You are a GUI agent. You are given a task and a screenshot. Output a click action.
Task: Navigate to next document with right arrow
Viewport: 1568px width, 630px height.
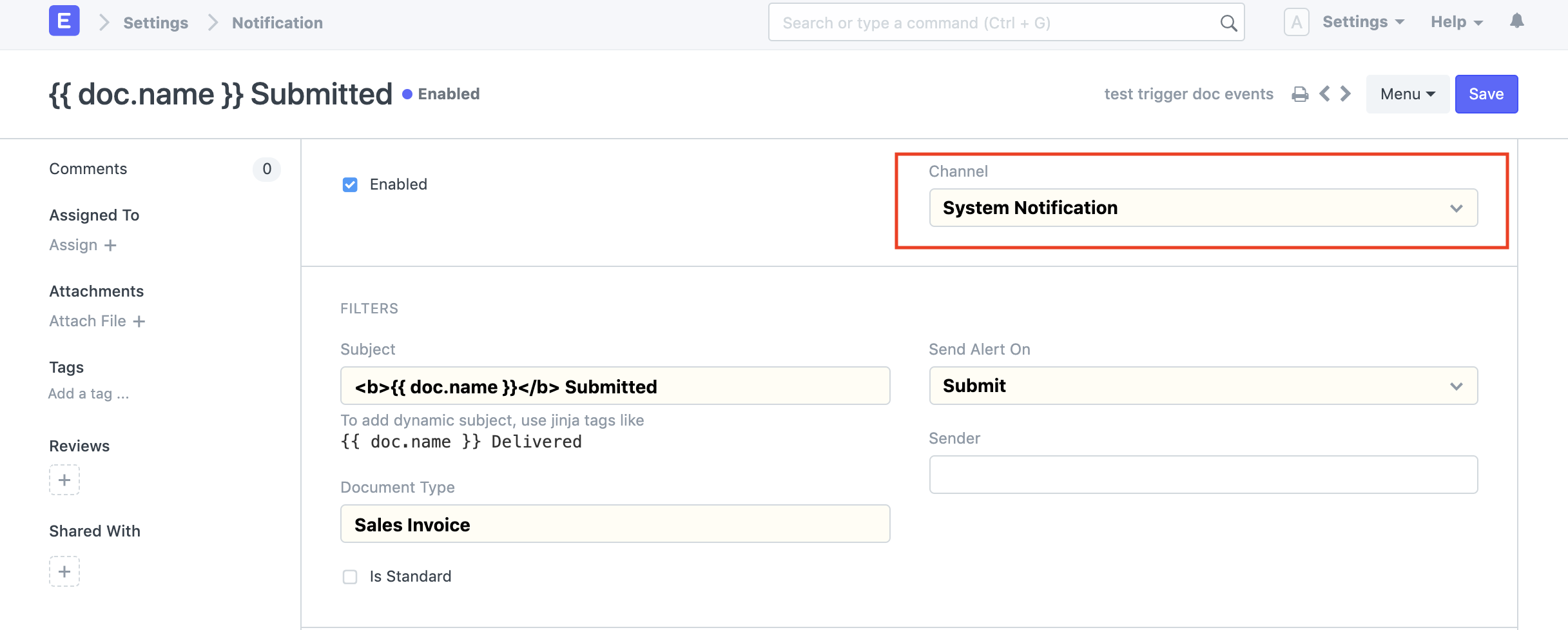1345,94
